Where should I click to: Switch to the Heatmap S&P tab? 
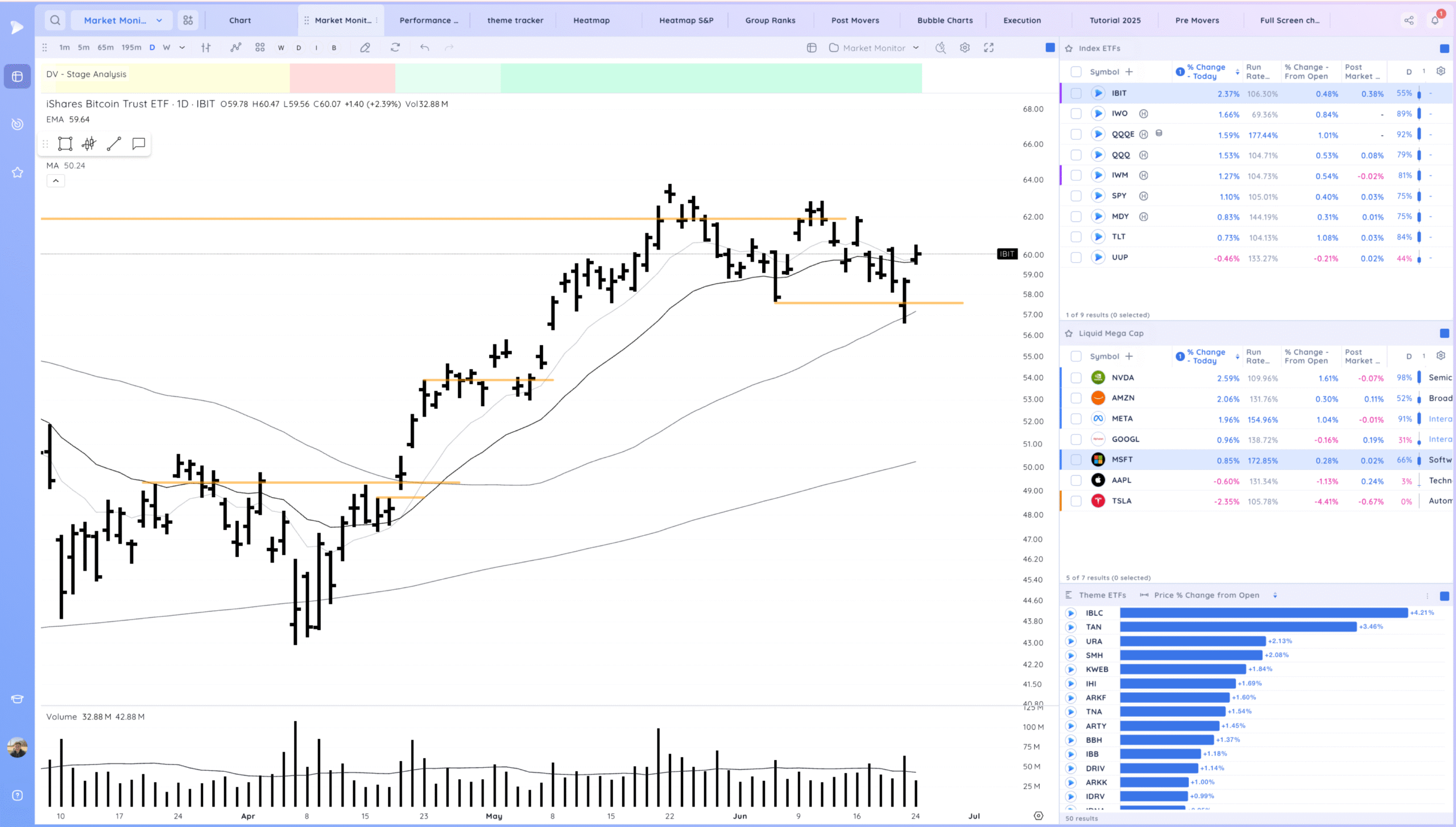pos(686,20)
